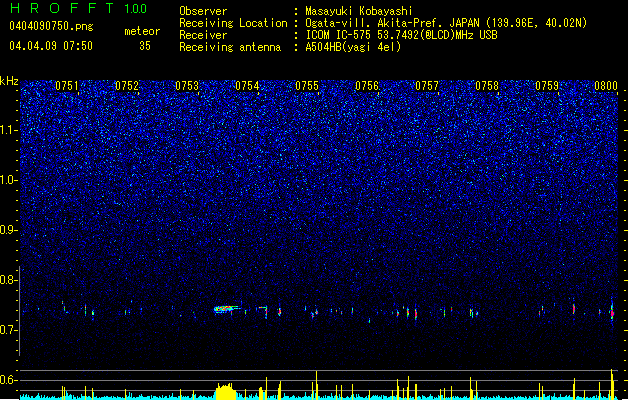Click the 0.6 kHz axis label

point(9,380)
